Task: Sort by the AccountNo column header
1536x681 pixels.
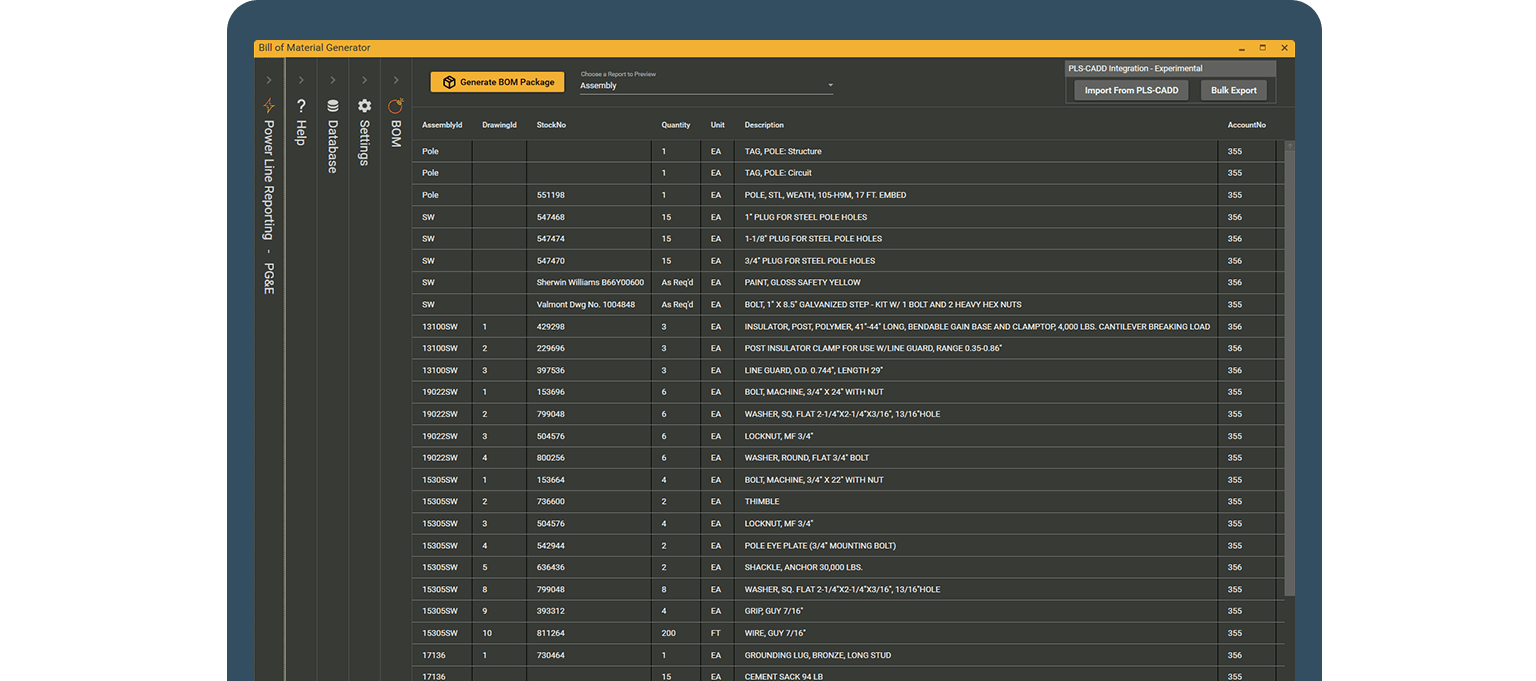Action: [1247, 125]
